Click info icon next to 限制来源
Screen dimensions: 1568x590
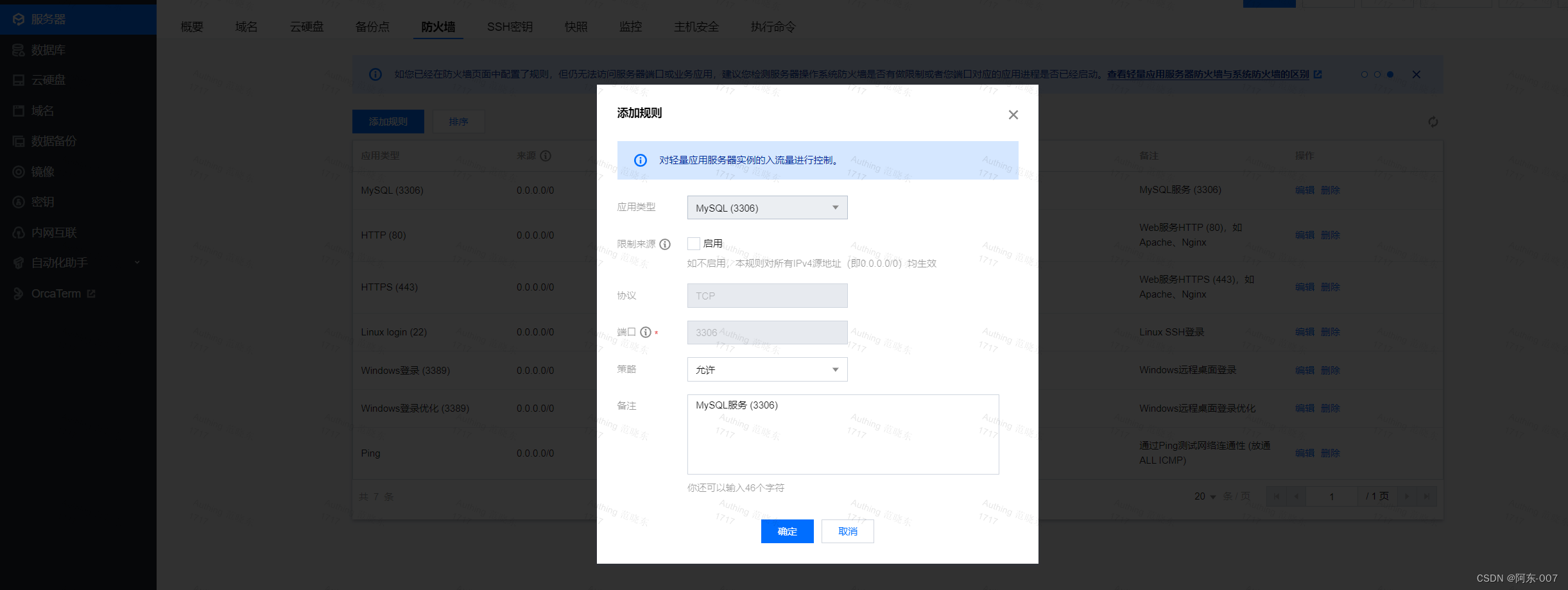665,244
